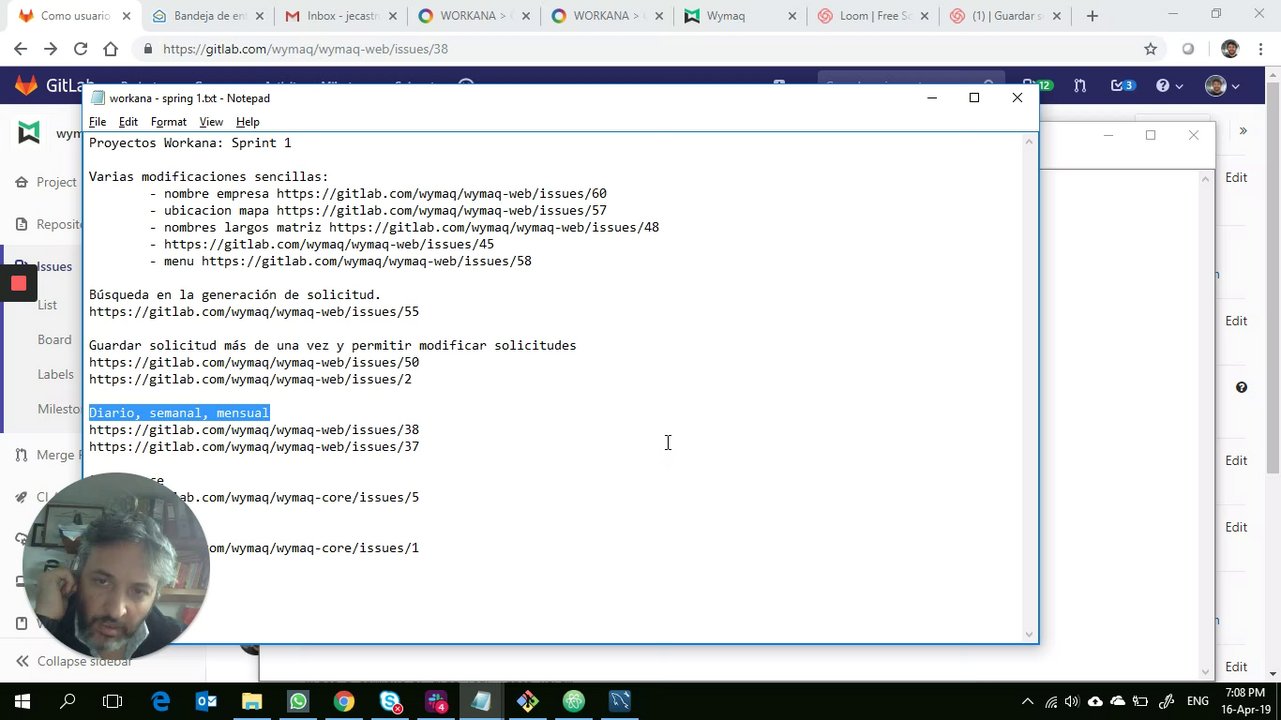Open the View menu in Notepad

(x=210, y=122)
